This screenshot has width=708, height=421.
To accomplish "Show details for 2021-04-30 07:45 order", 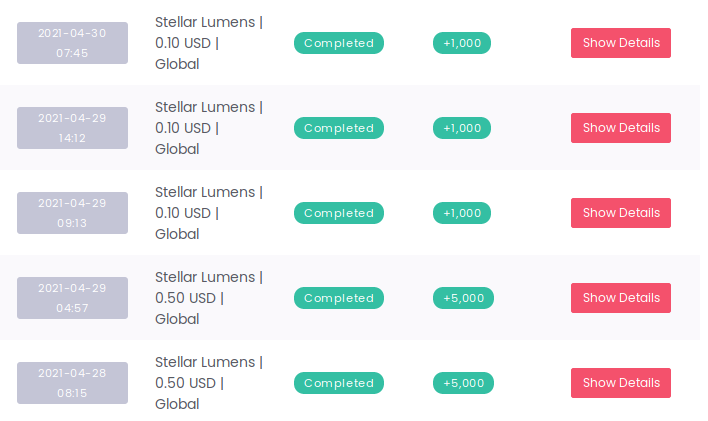I will [621, 43].
